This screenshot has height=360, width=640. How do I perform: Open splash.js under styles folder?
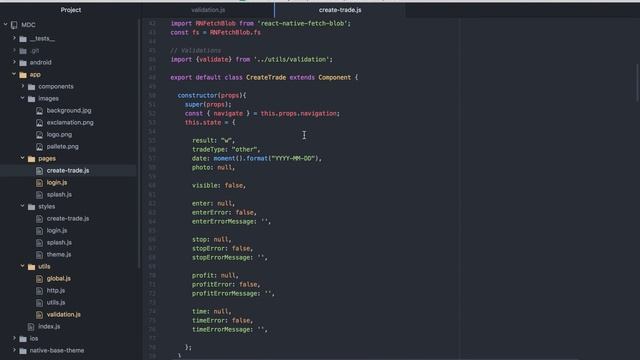(x=59, y=242)
